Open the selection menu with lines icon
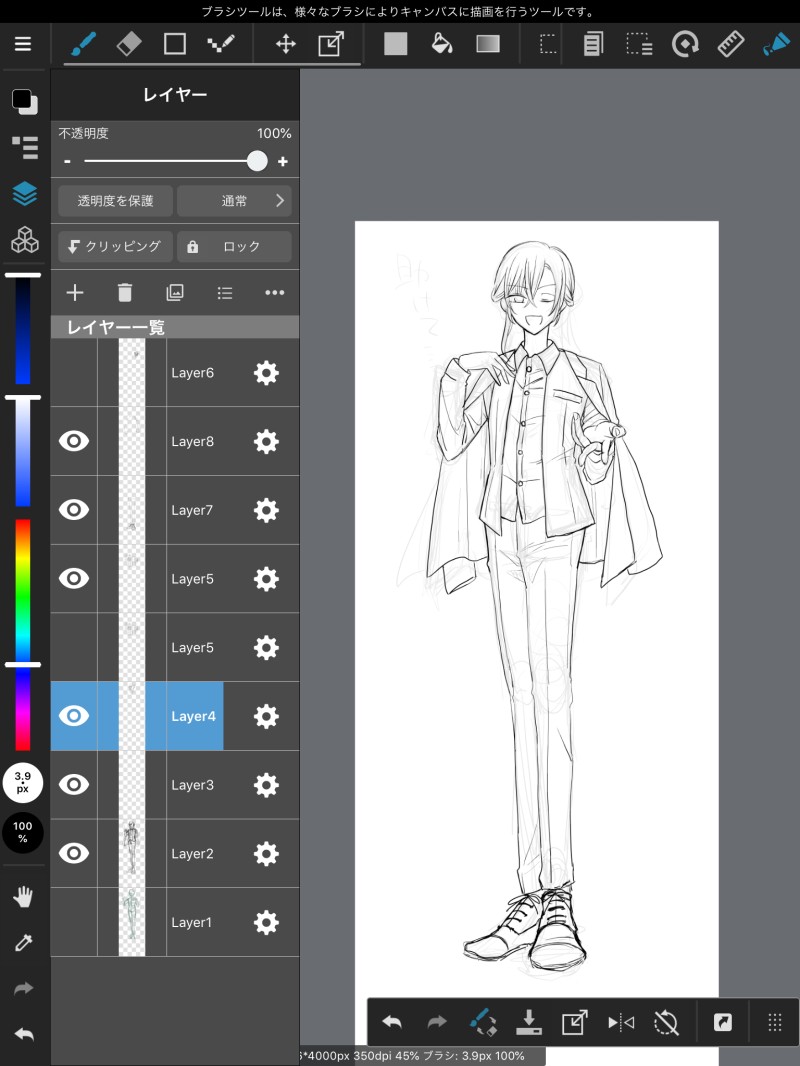The image size is (800, 1066). (639, 45)
